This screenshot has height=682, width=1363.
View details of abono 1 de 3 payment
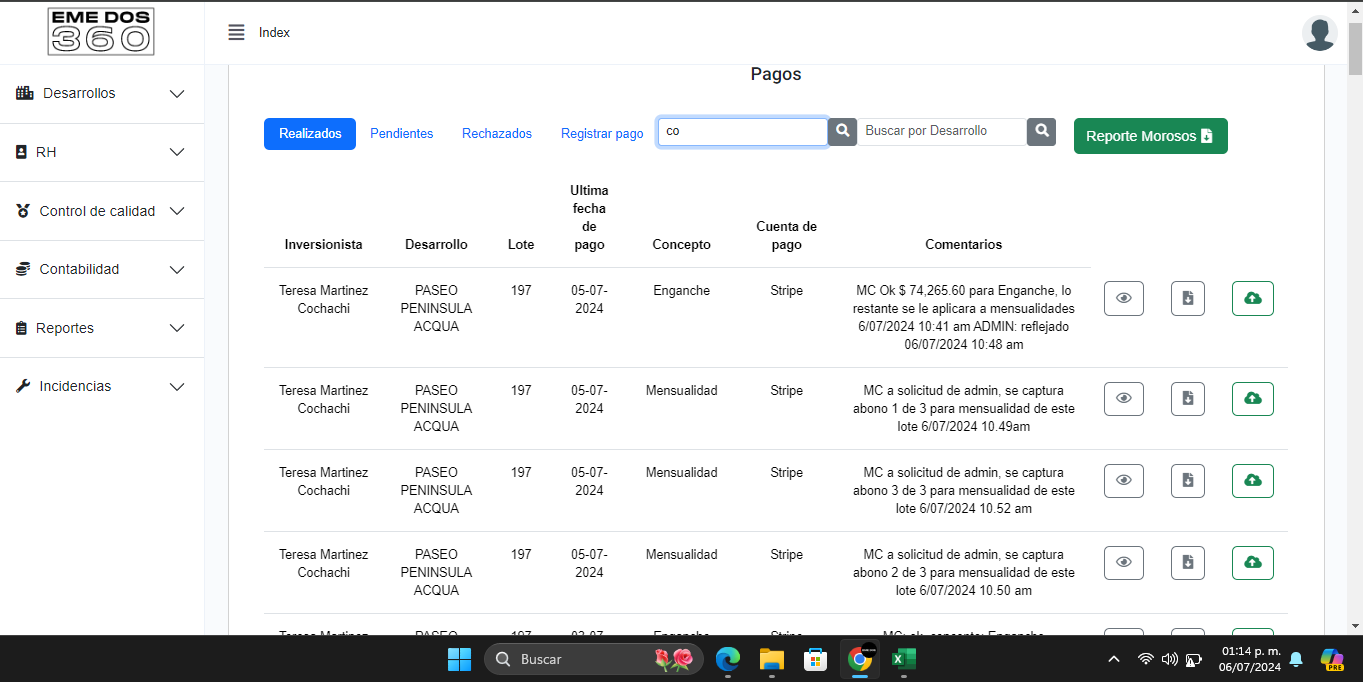coord(1123,398)
